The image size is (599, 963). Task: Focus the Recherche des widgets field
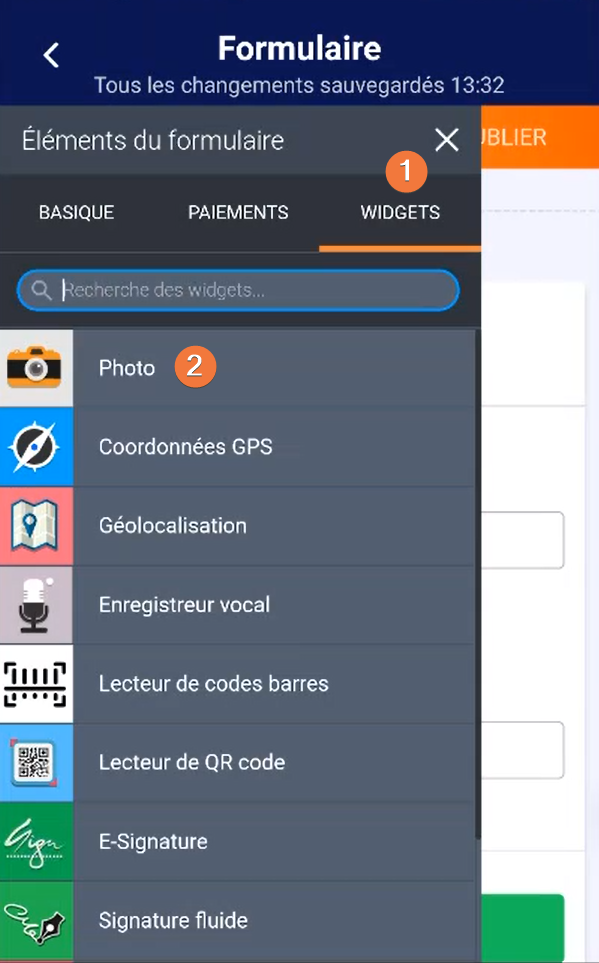pyautogui.click(x=238, y=290)
